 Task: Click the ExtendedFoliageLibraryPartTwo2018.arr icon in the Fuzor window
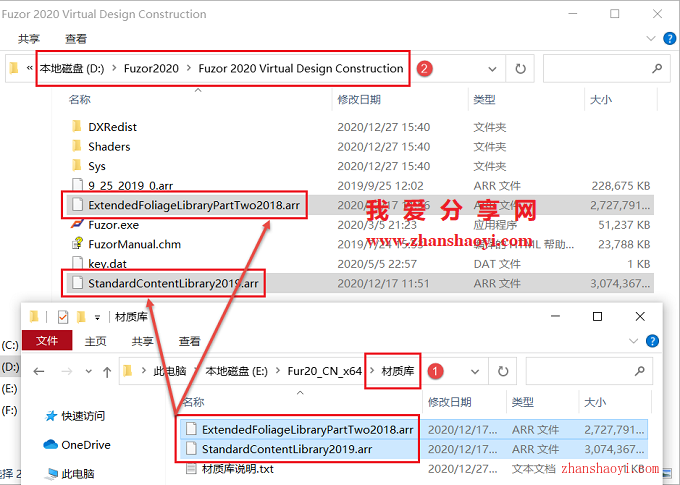(x=77, y=204)
